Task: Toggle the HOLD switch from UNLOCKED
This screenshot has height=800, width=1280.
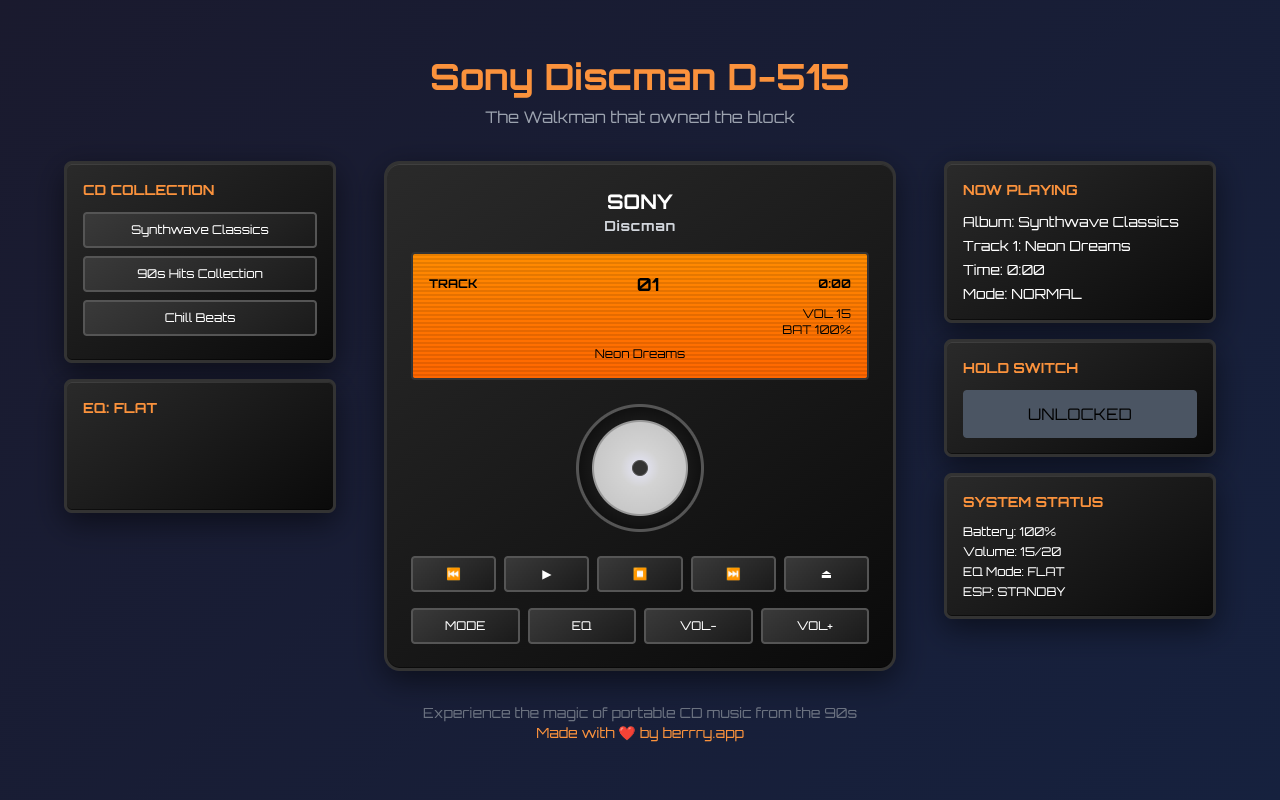Action: 1079,413
